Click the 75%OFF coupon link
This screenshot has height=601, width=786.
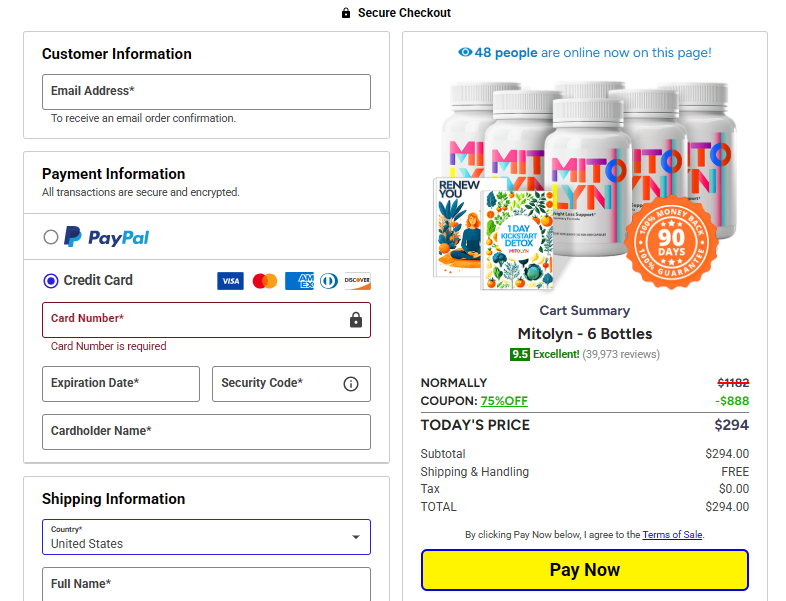click(504, 401)
